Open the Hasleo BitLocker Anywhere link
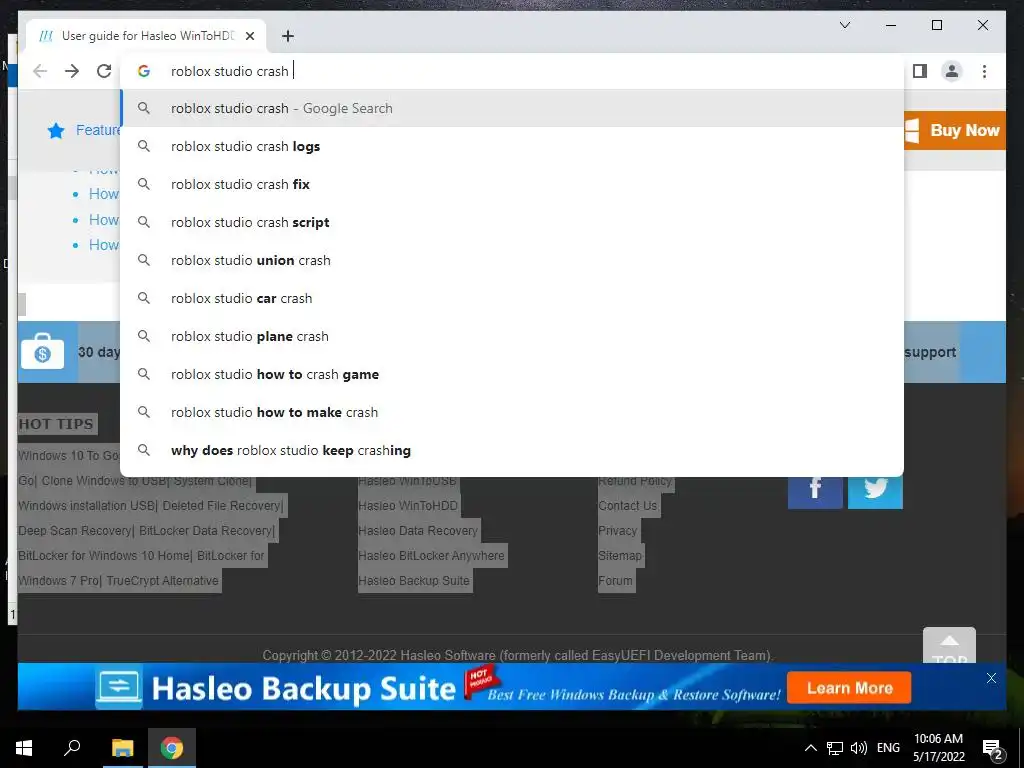The image size is (1024, 768). click(431, 555)
